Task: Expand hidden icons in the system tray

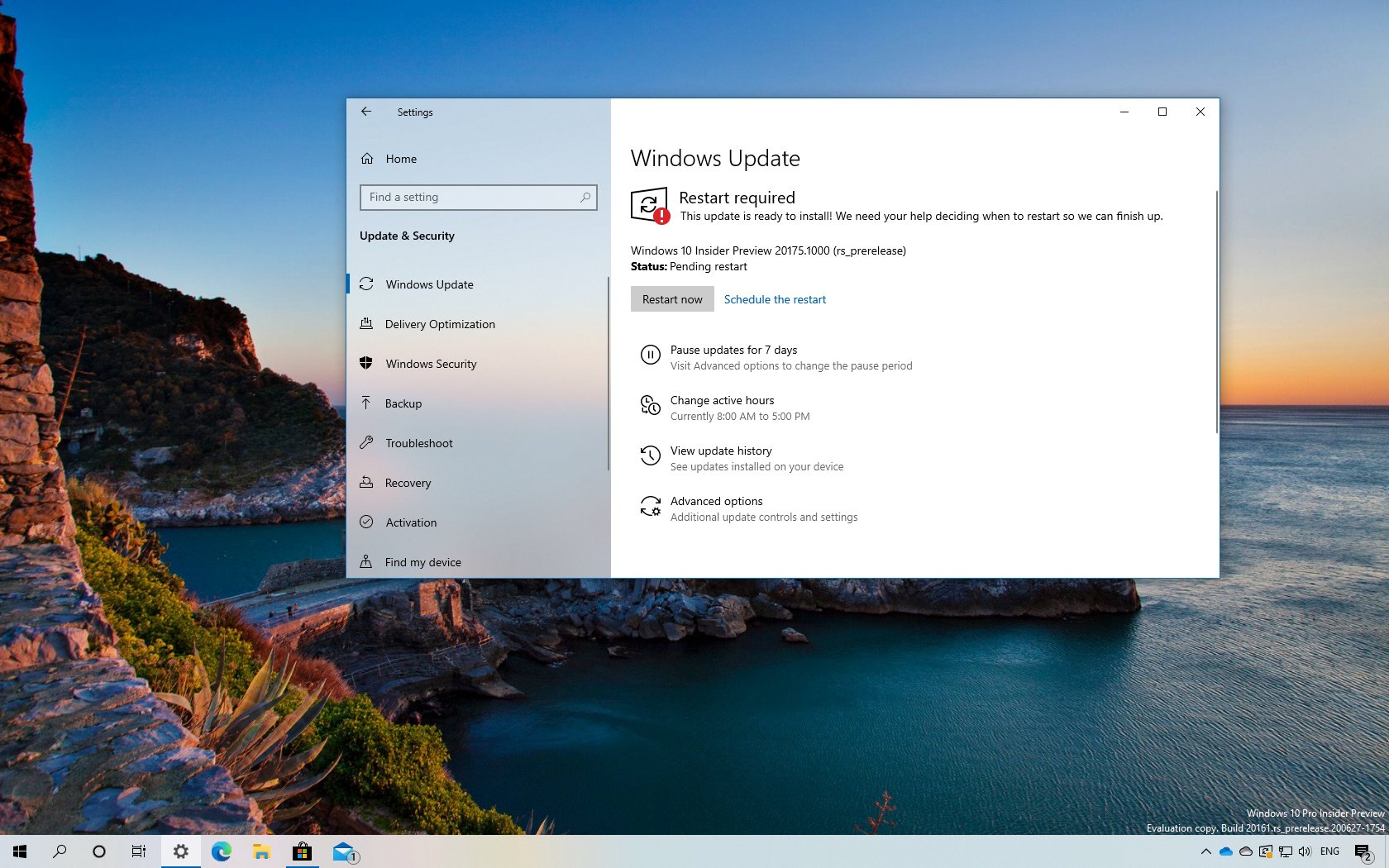Action: pyautogui.click(x=1205, y=851)
